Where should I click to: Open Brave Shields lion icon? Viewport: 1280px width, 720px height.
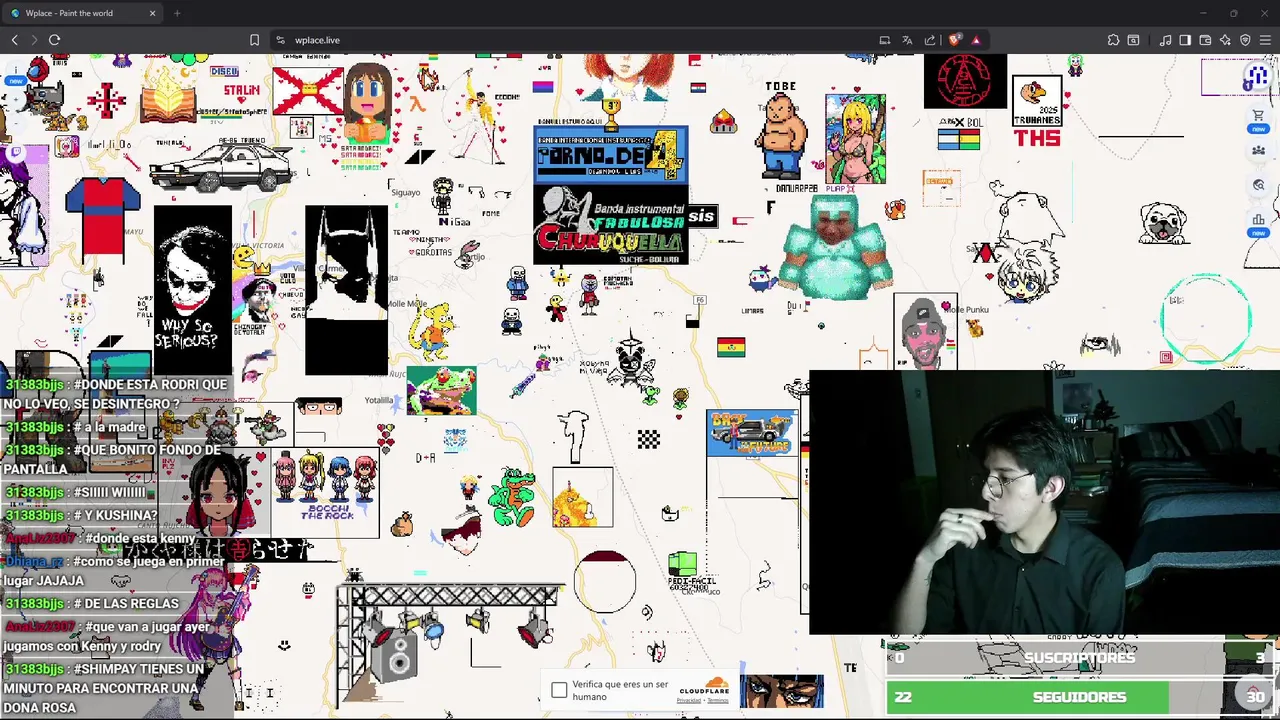(954, 40)
